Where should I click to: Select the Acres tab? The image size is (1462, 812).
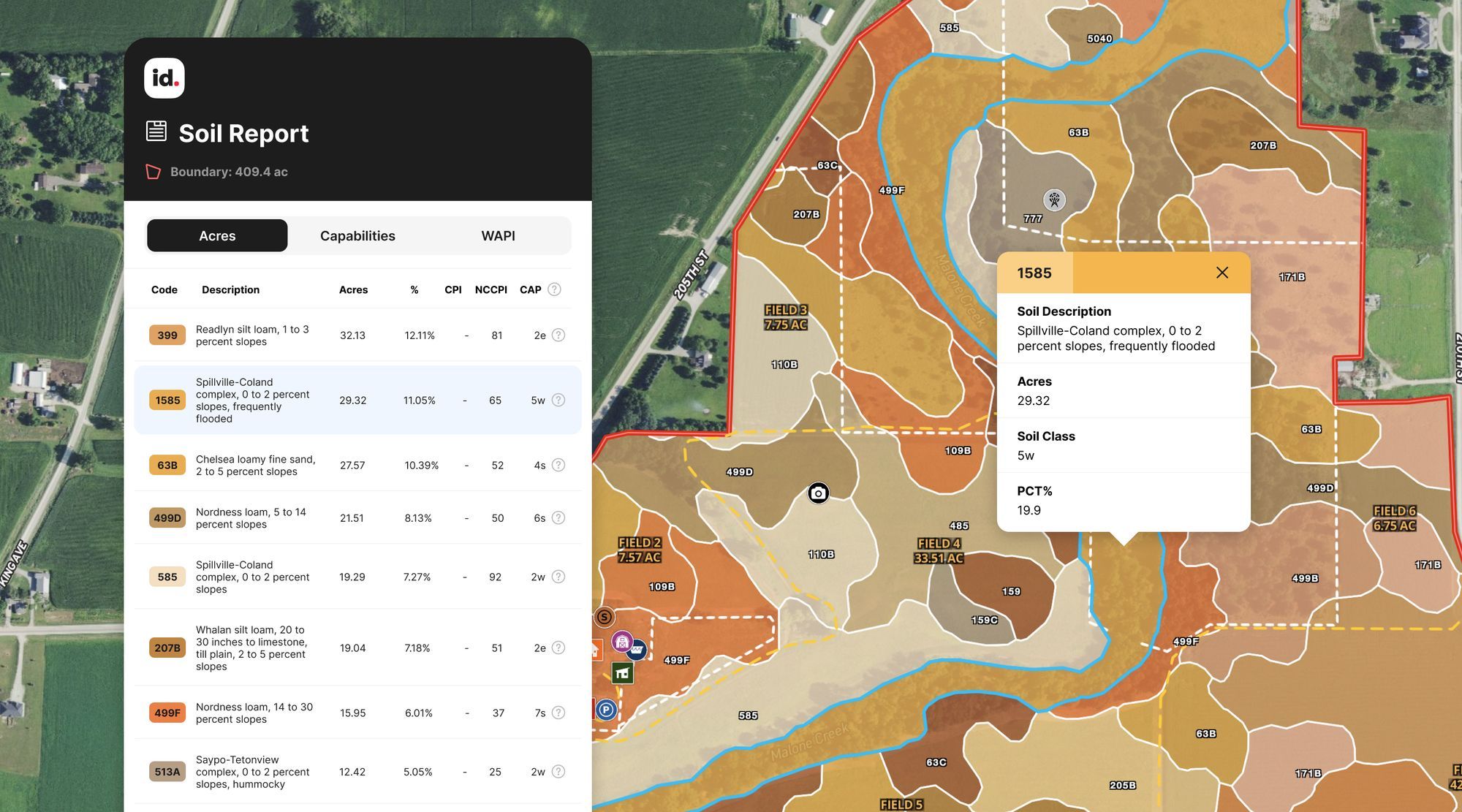[x=217, y=235]
